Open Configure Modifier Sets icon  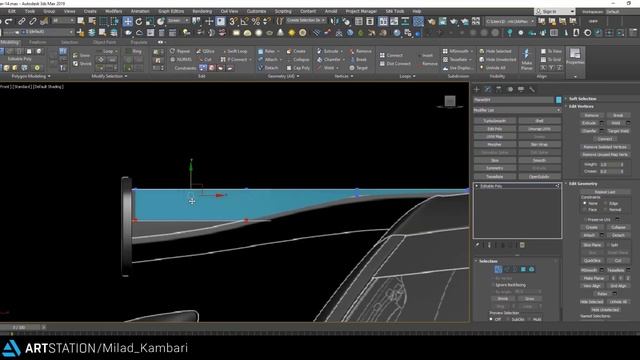[522, 245]
